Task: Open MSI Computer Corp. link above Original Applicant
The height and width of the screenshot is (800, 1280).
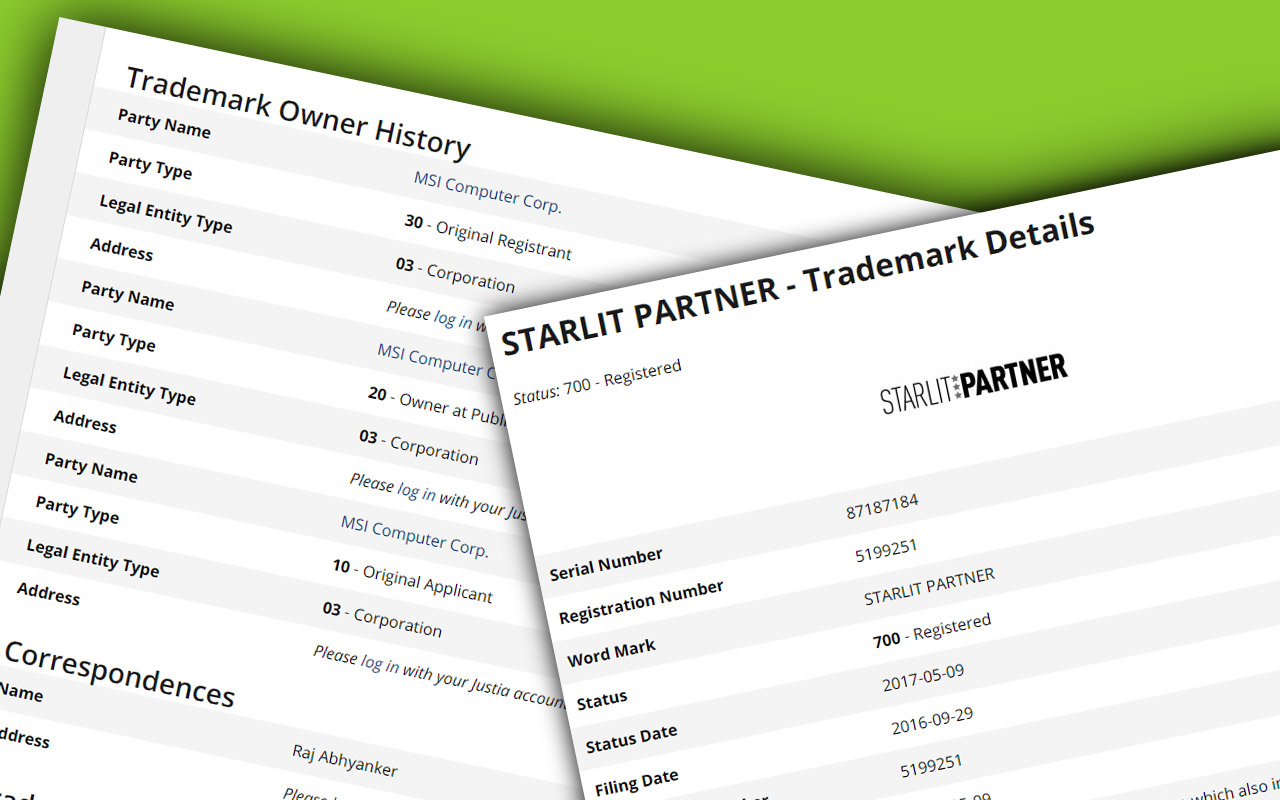Action: click(415, 536)
